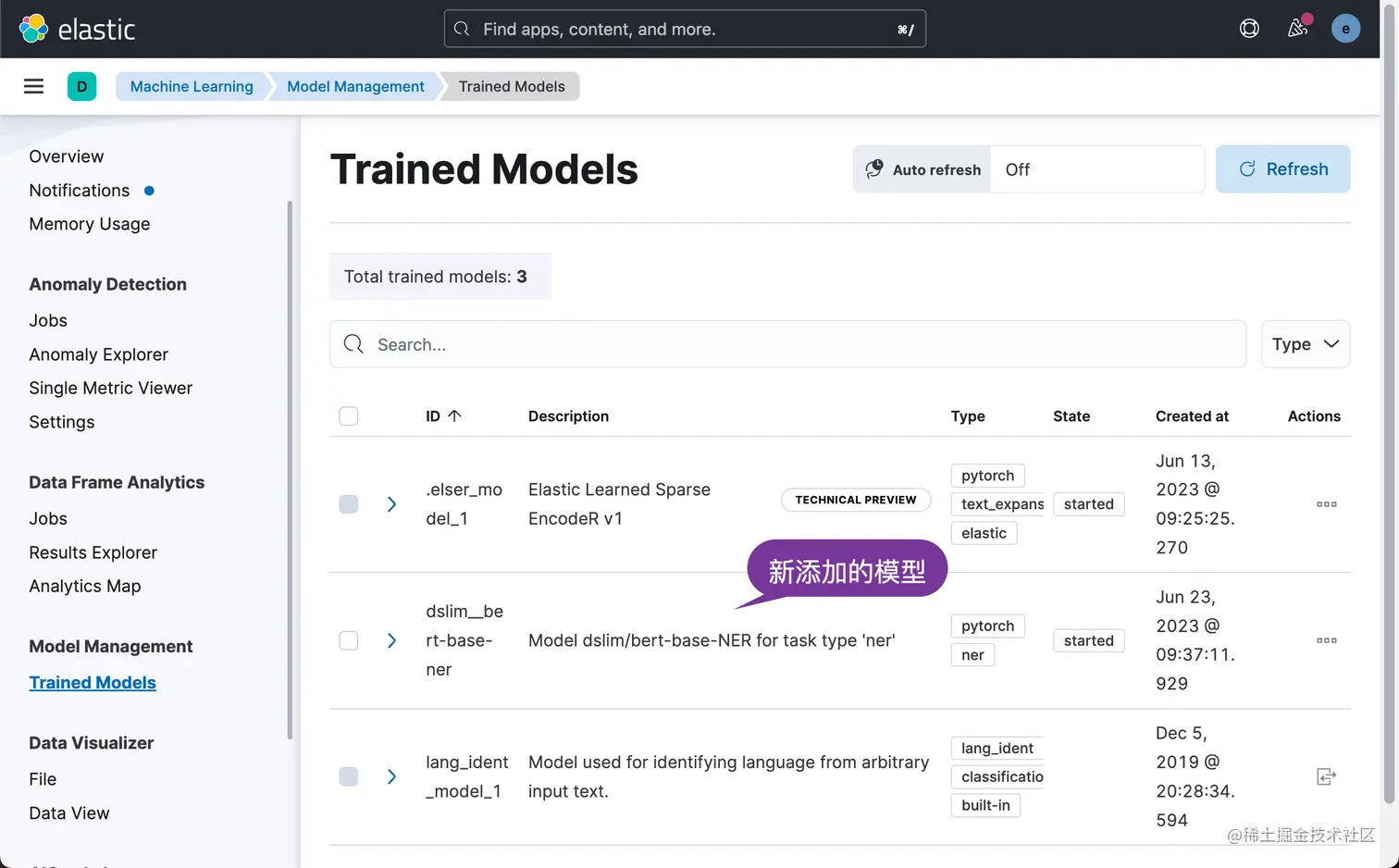Focus the global Find apps search field
This screenshot has height=868, width=1399.
point(685,29)
